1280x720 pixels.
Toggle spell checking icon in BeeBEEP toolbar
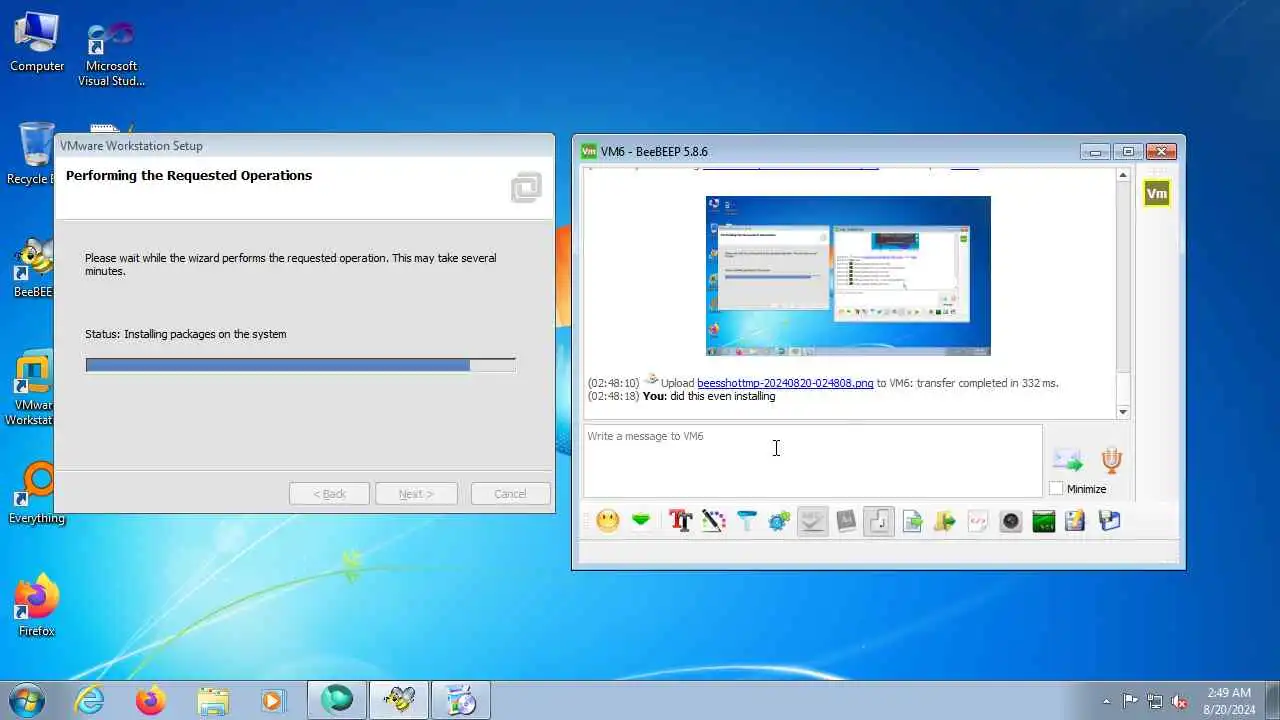[813, 521]
